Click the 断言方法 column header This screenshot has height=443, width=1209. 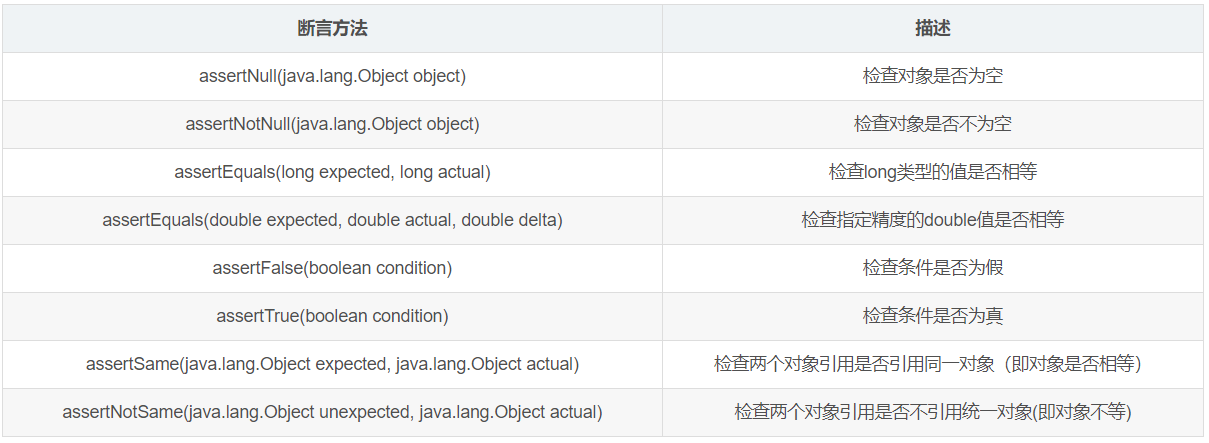332,28
